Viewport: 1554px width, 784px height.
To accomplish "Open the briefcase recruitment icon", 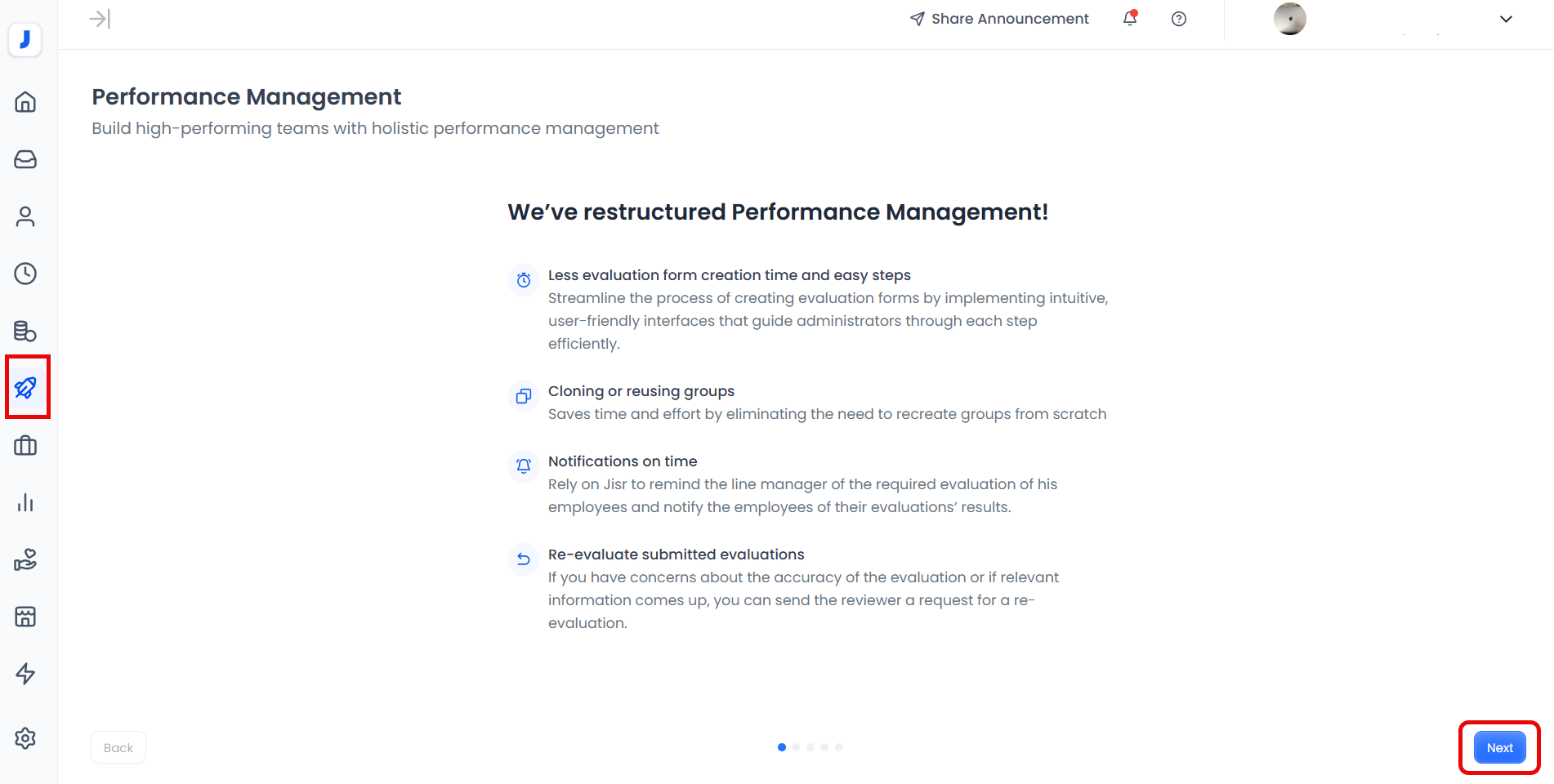I will tap(25, 445).
